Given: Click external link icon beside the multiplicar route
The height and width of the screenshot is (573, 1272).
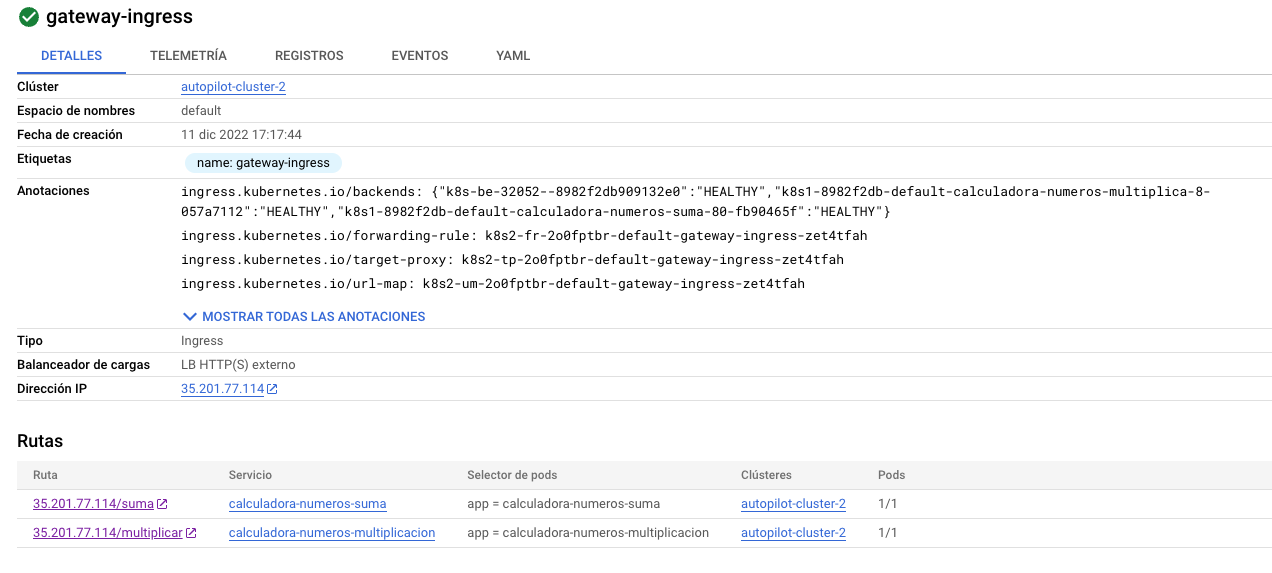Looking at the screenshot, I should (191, 533).
